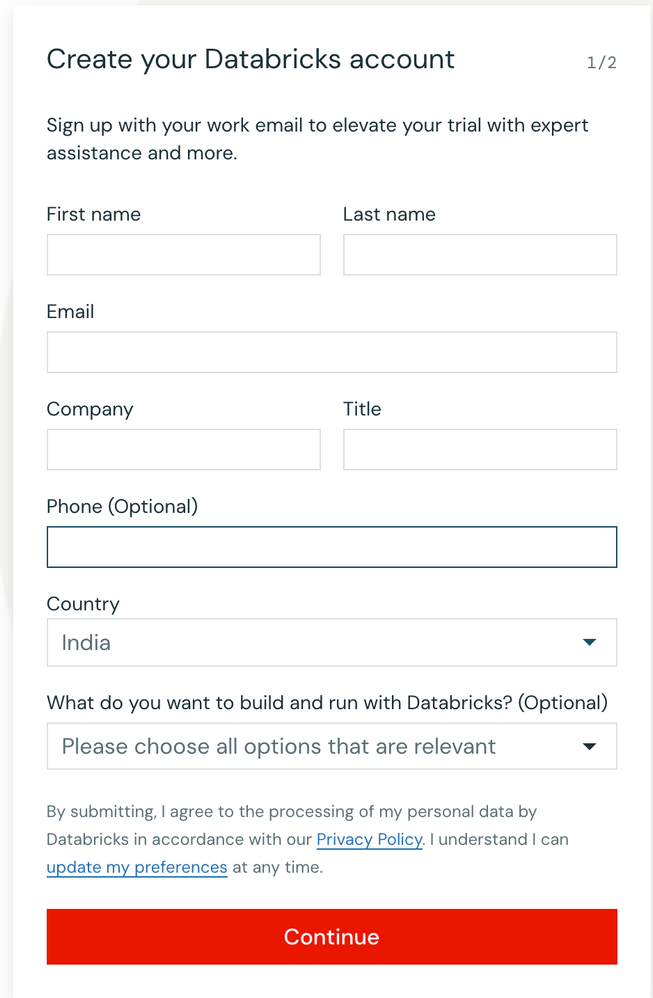Focus the Last name text box
The width and height of the screenshot is (653, 998).
tap(480, 255)
